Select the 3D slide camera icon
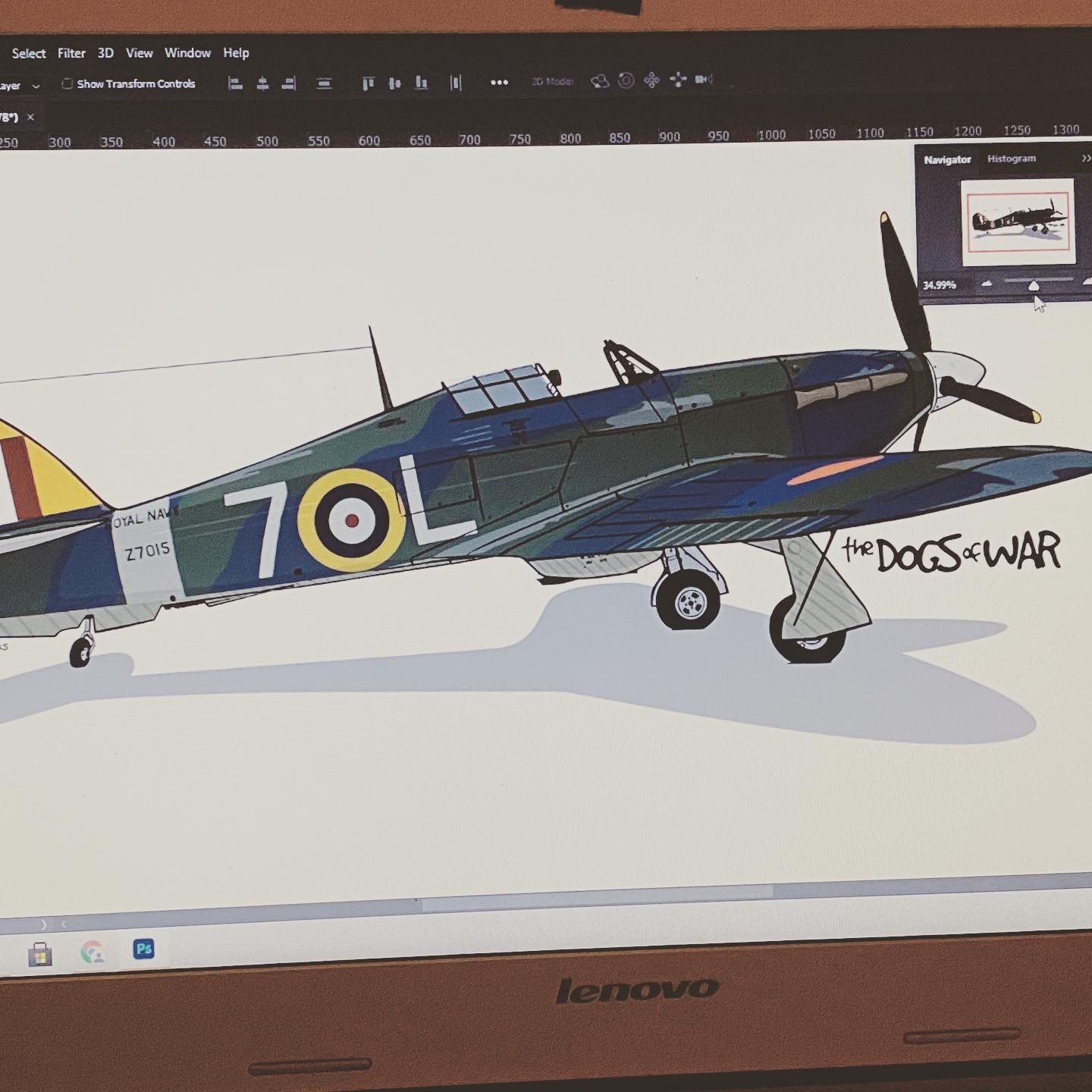The height and width of the screenshot is (1092, 1092). tap(678, 79)
